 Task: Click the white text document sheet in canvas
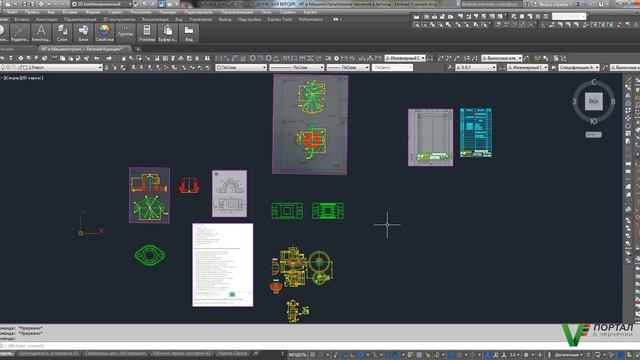click(223, 265)
